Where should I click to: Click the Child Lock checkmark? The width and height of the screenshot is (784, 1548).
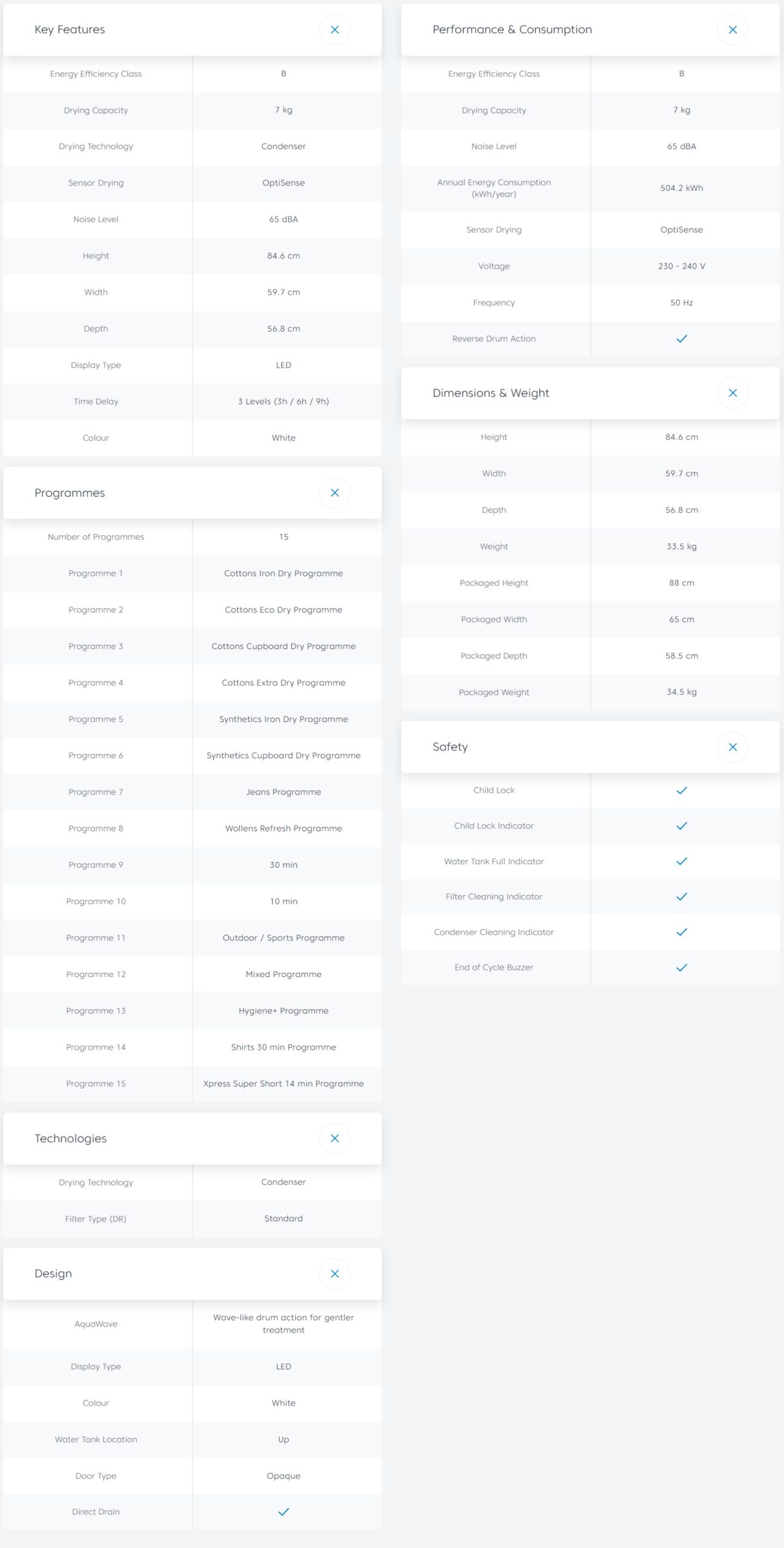(x=681, y=790)
